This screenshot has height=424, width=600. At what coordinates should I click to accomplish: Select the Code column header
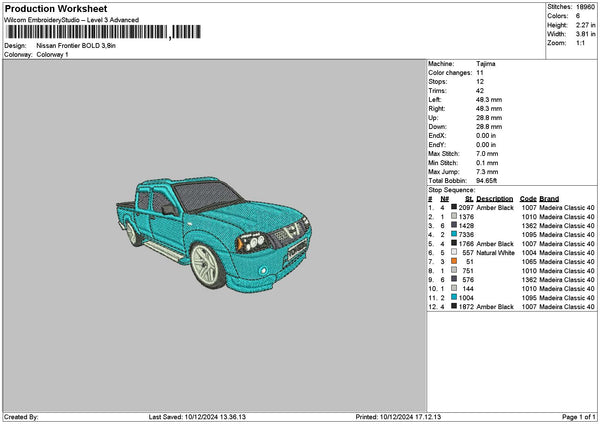pos(528,198)
